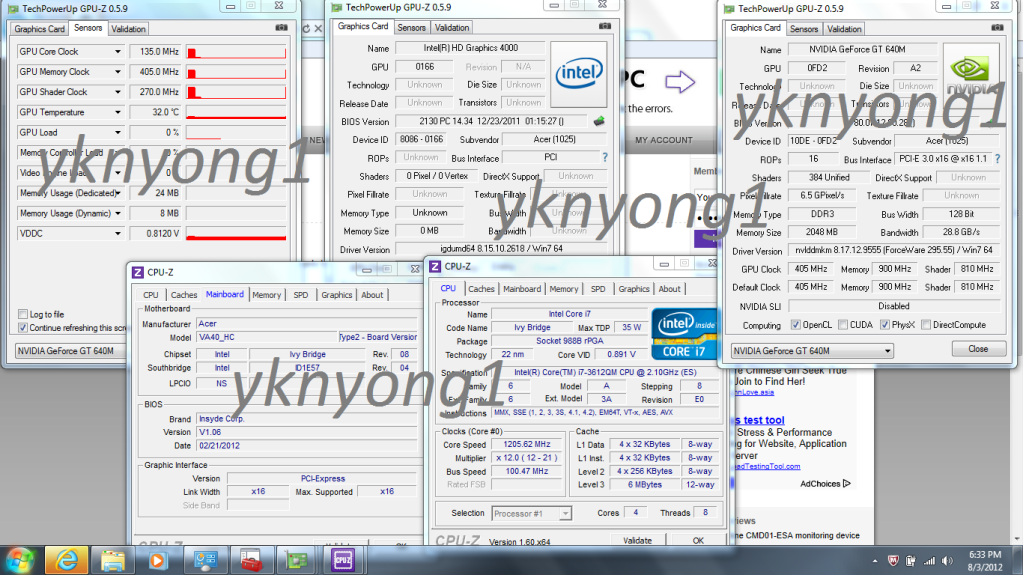Click the red toolbox taskbar icon
This screenshot has height=575, width=1023.
coord(251,561)
